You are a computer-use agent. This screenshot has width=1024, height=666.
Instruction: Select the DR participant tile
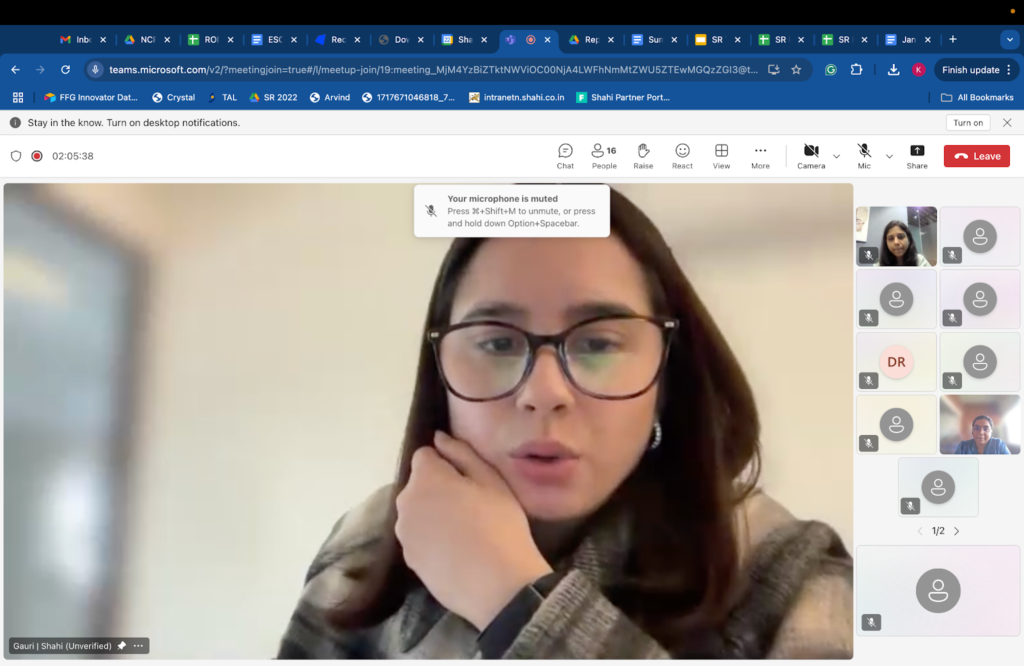click(896, 362)
